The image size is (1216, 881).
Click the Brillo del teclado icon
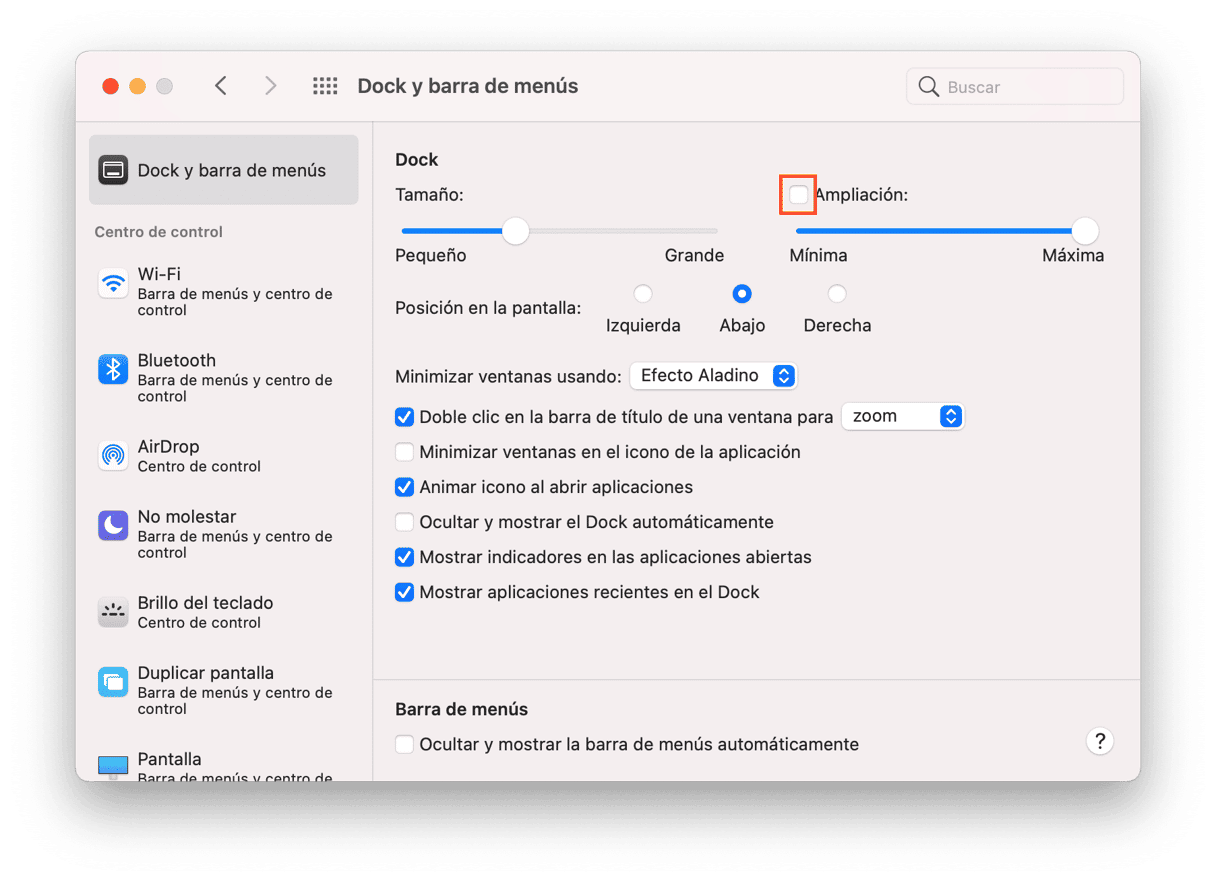113,611
